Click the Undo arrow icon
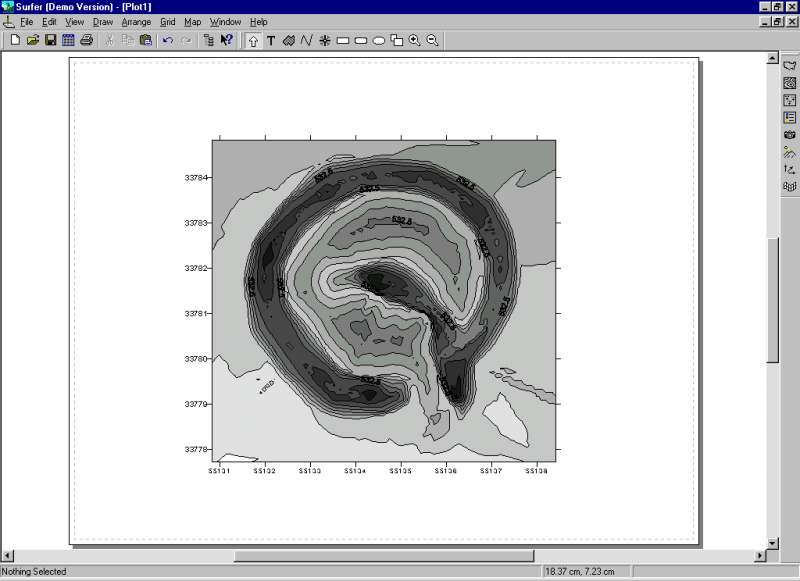This screenshot has width=800, height=581. tap(167, 40)
